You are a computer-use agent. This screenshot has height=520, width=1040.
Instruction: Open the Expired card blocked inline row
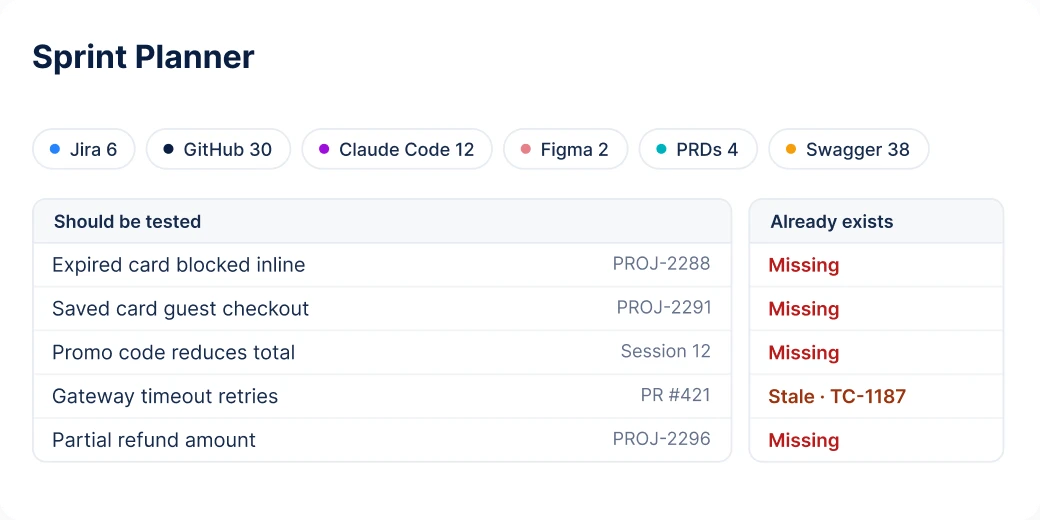(x=382, y=265)
